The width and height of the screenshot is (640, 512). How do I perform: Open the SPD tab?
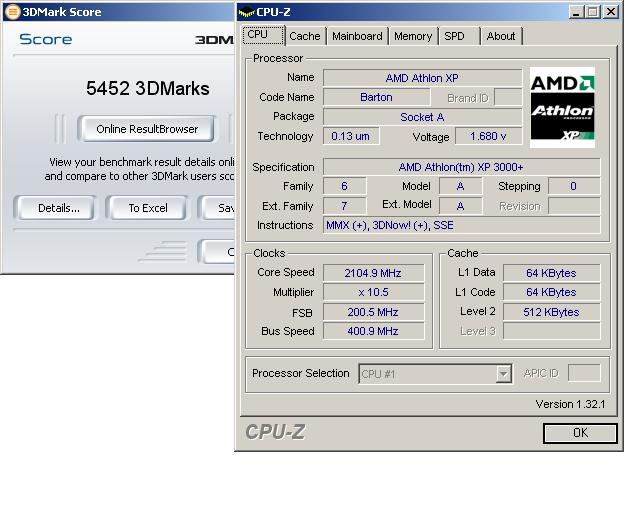[x=459, y=36]
